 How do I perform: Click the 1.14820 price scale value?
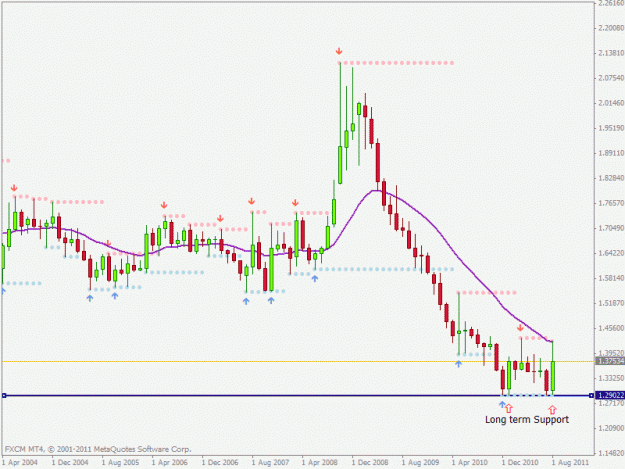pyautogui.click(x=611, y=453)
